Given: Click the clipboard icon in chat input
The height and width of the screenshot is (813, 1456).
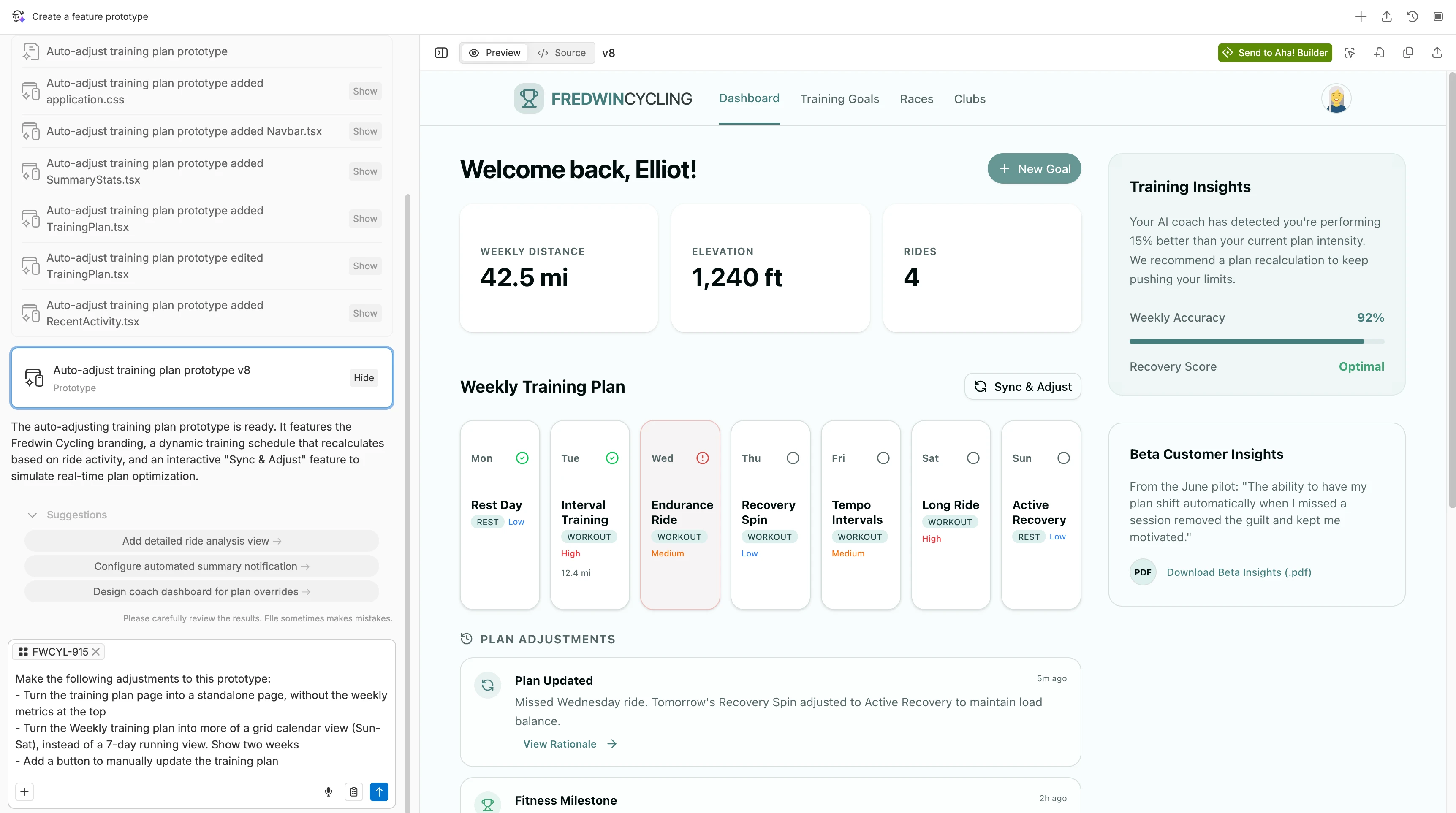Looking at the screenshot, I should click(354, 791).
